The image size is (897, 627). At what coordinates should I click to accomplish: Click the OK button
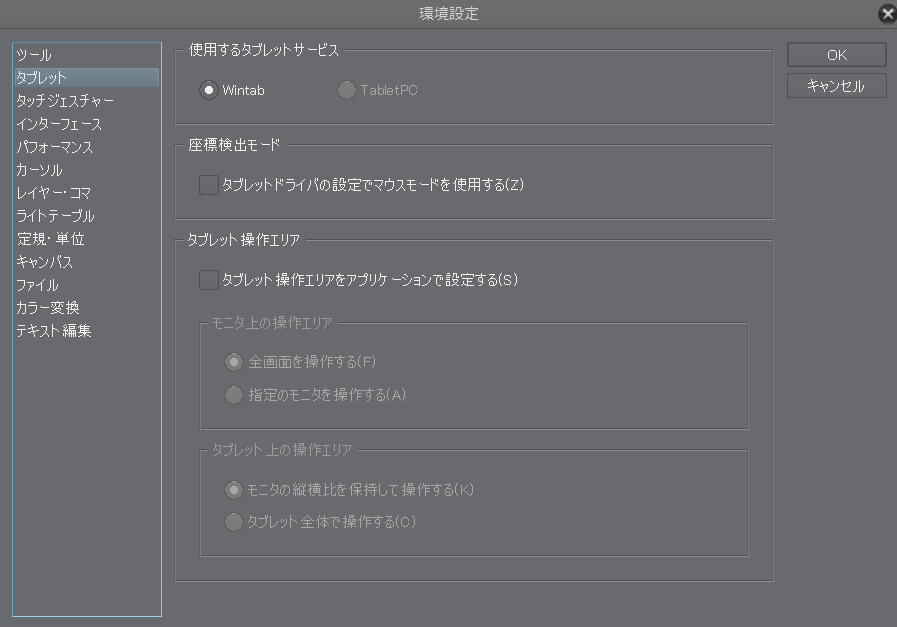[x=836, y=55]
